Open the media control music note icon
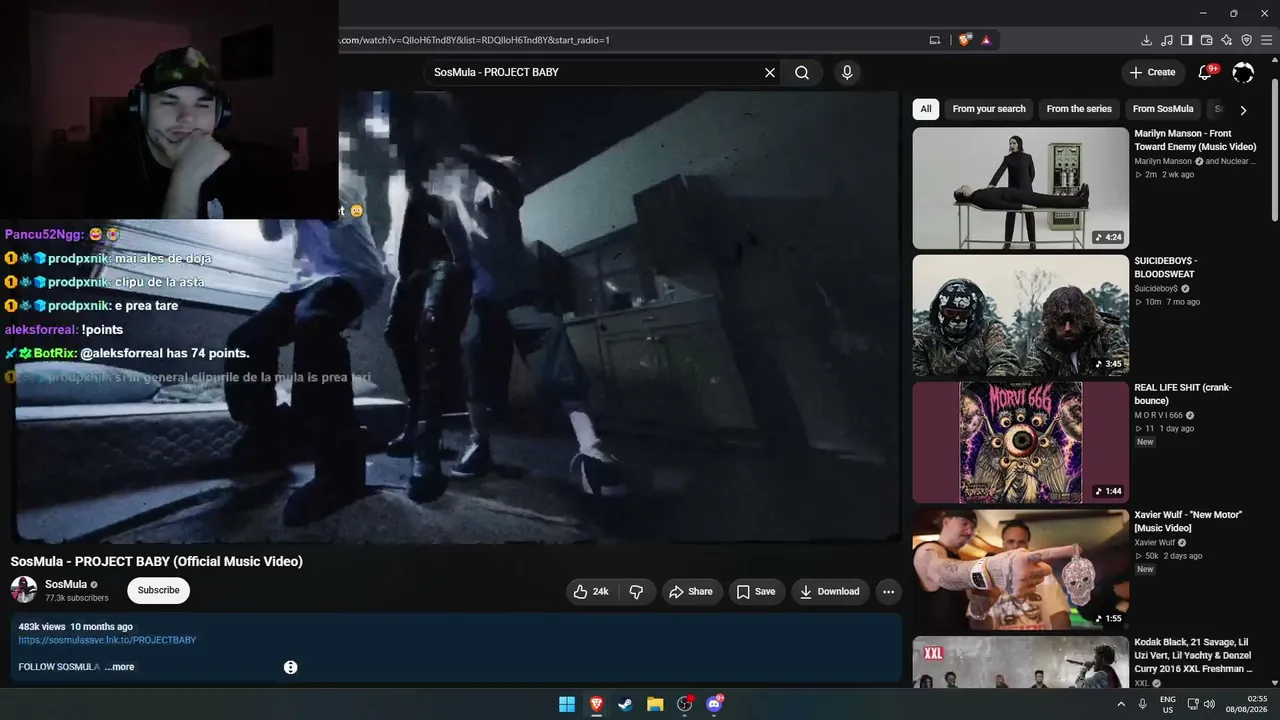 [x=1166, y=40]
